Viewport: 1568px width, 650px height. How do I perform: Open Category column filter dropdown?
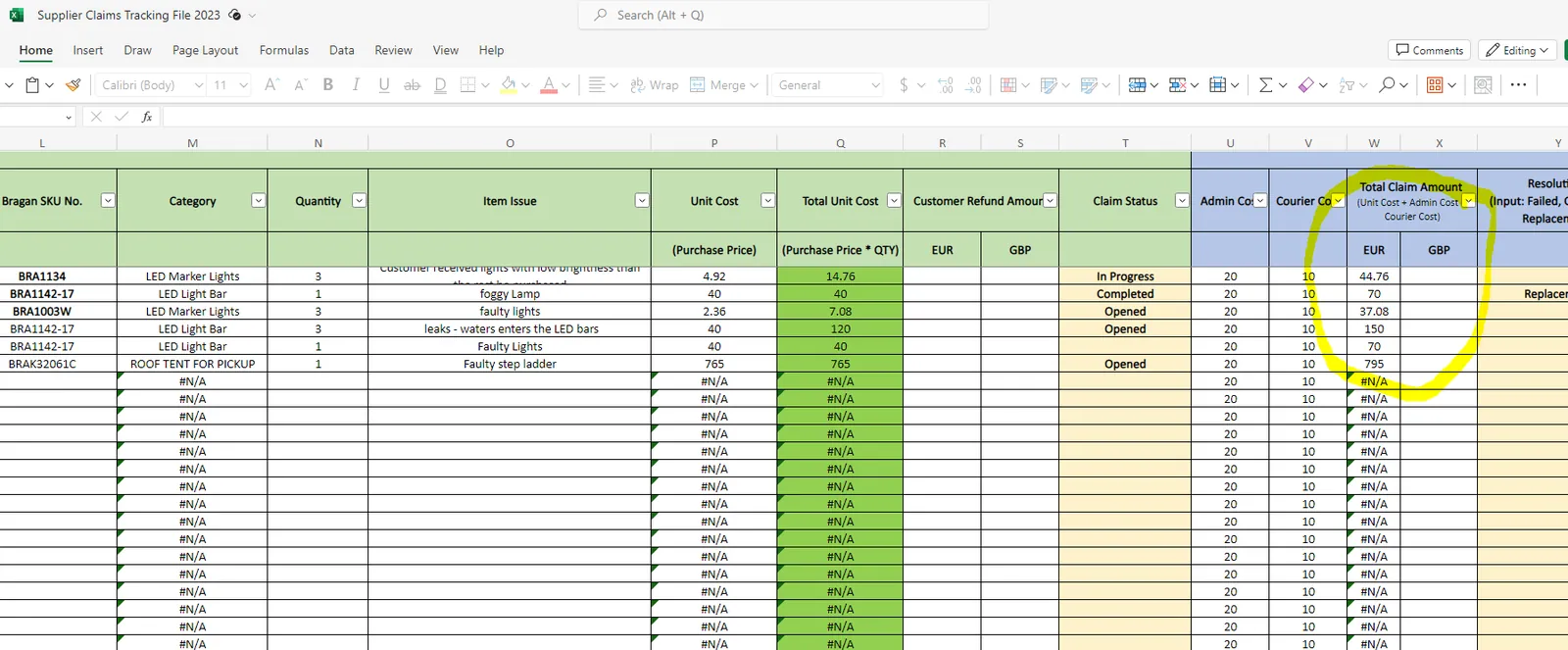pos(258,200)
